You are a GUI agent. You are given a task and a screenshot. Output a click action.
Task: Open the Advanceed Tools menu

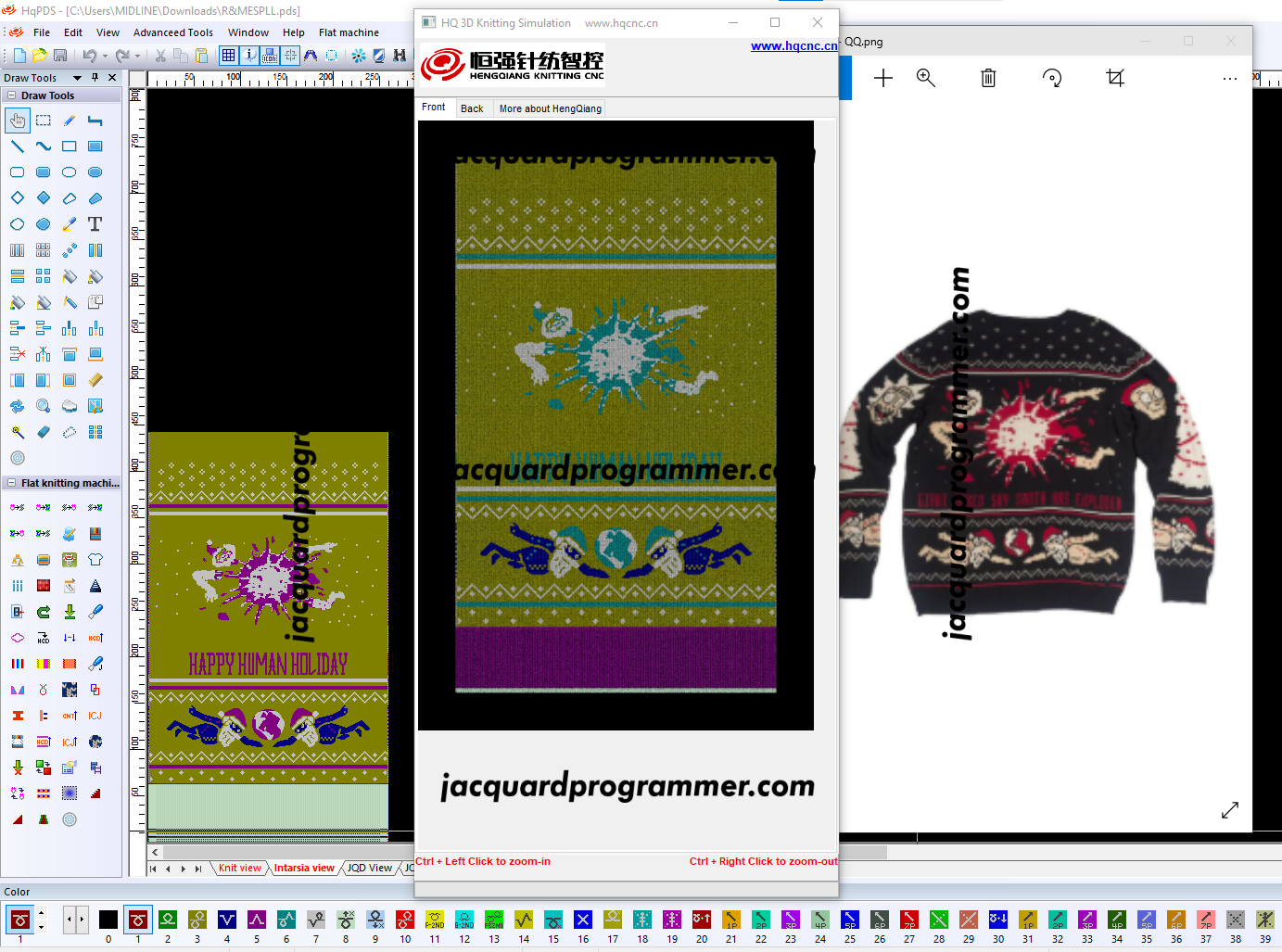tap(172, 32)
